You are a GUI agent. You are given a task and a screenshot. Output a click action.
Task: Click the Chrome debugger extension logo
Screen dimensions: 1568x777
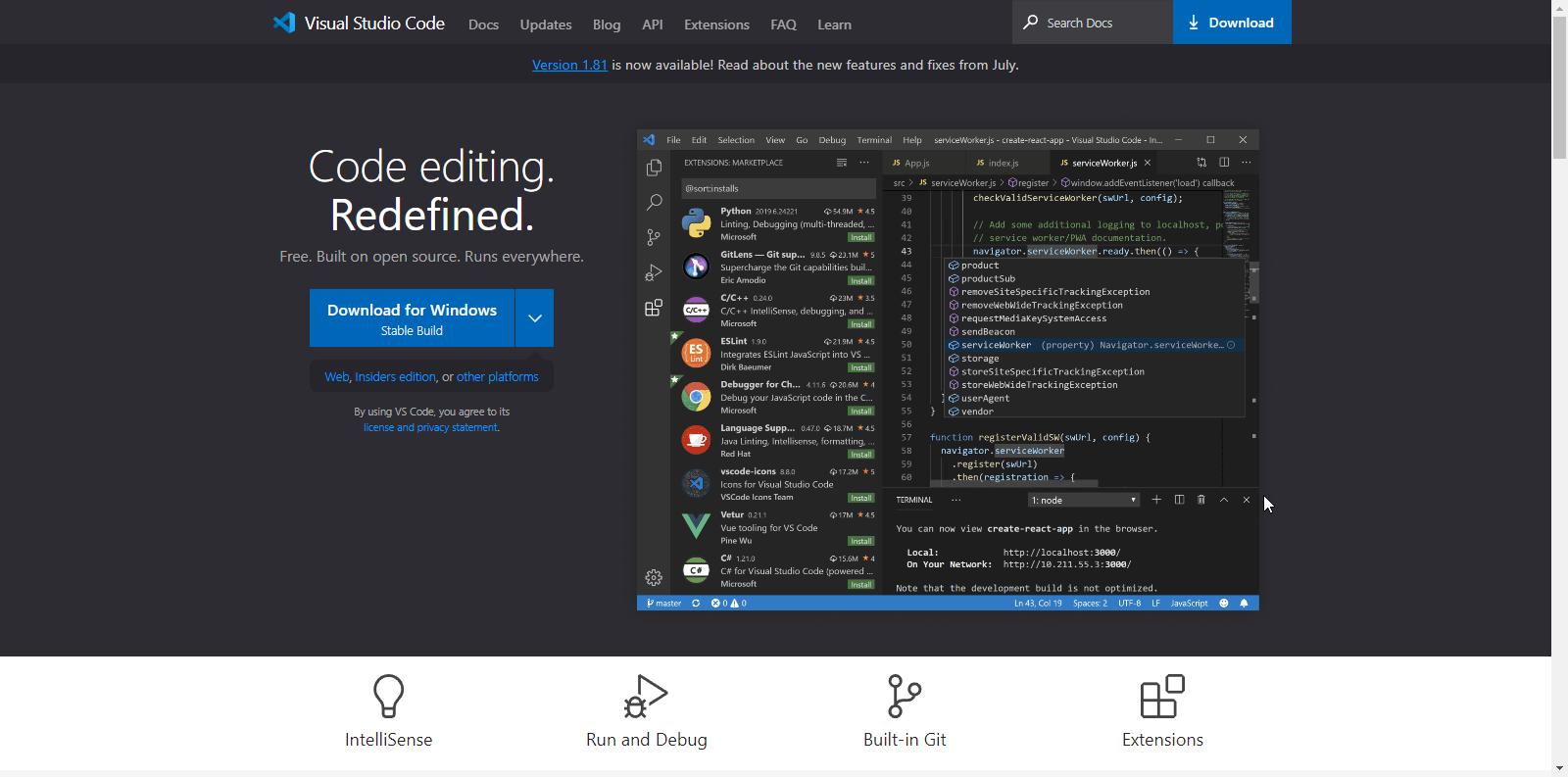(x=696, y=397)
